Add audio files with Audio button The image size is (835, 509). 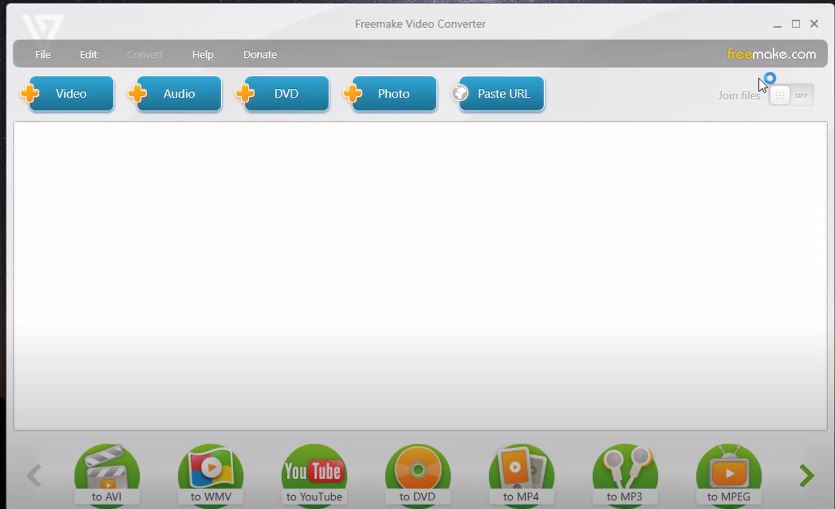[x=175, y=94]
